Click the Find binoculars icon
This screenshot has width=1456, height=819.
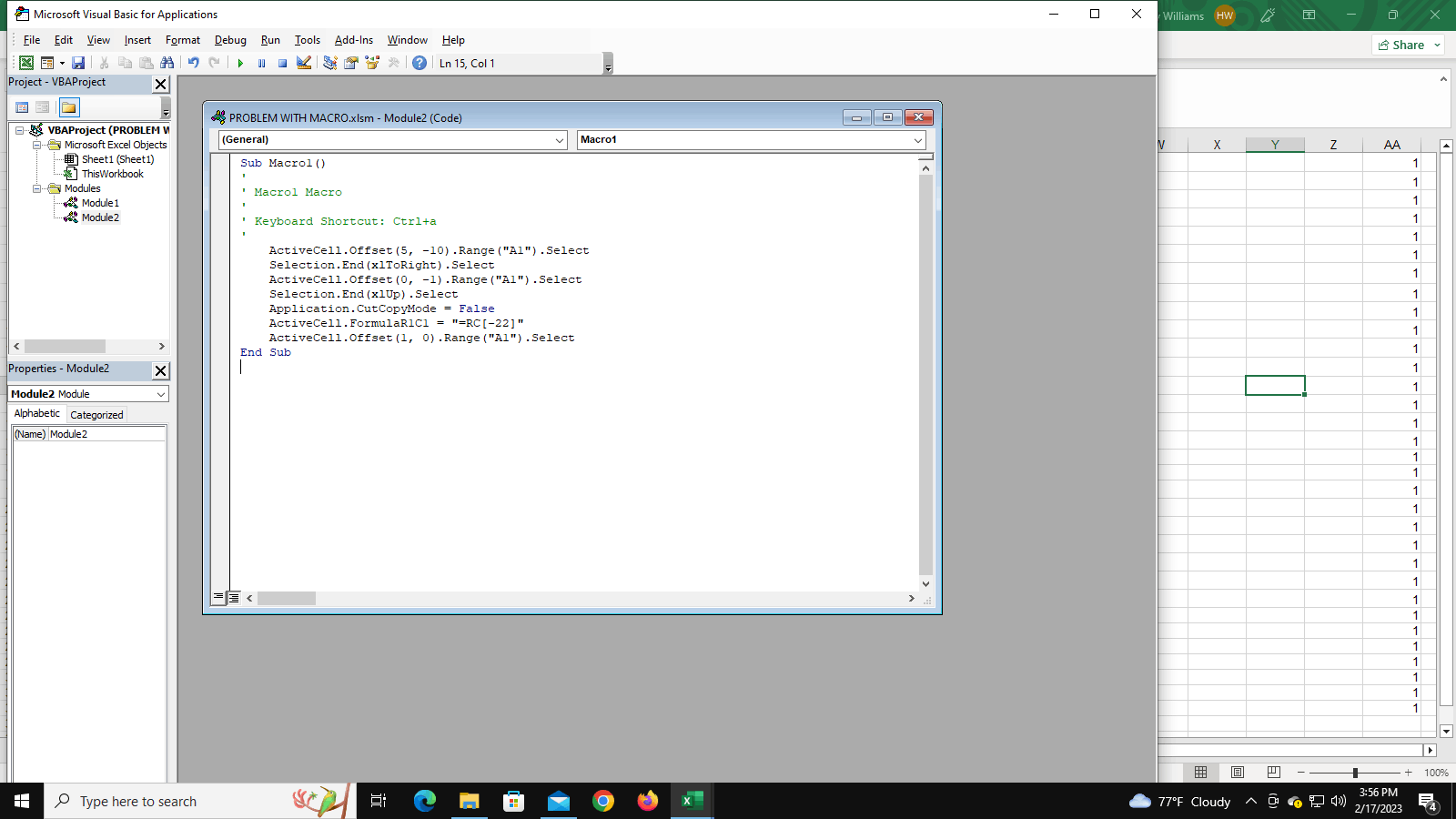tap(167, 63)
